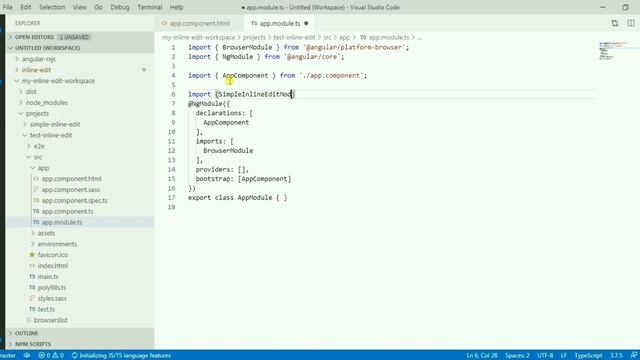Screen dimensions: 640x360
Task: Open the Debug menu
Action: (x=120, y=7)
